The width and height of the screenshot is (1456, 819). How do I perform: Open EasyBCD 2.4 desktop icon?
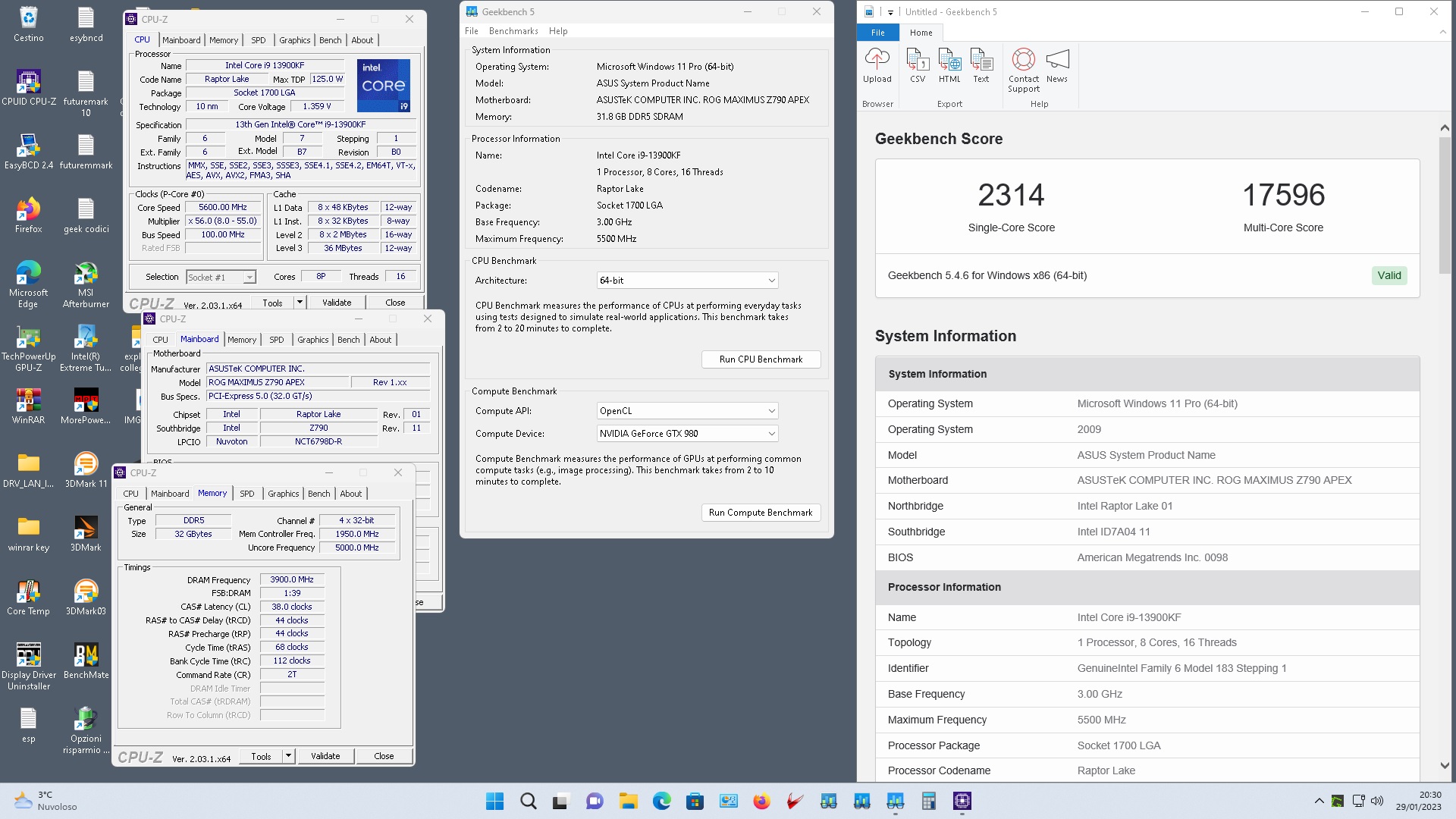tap(28, 152)
